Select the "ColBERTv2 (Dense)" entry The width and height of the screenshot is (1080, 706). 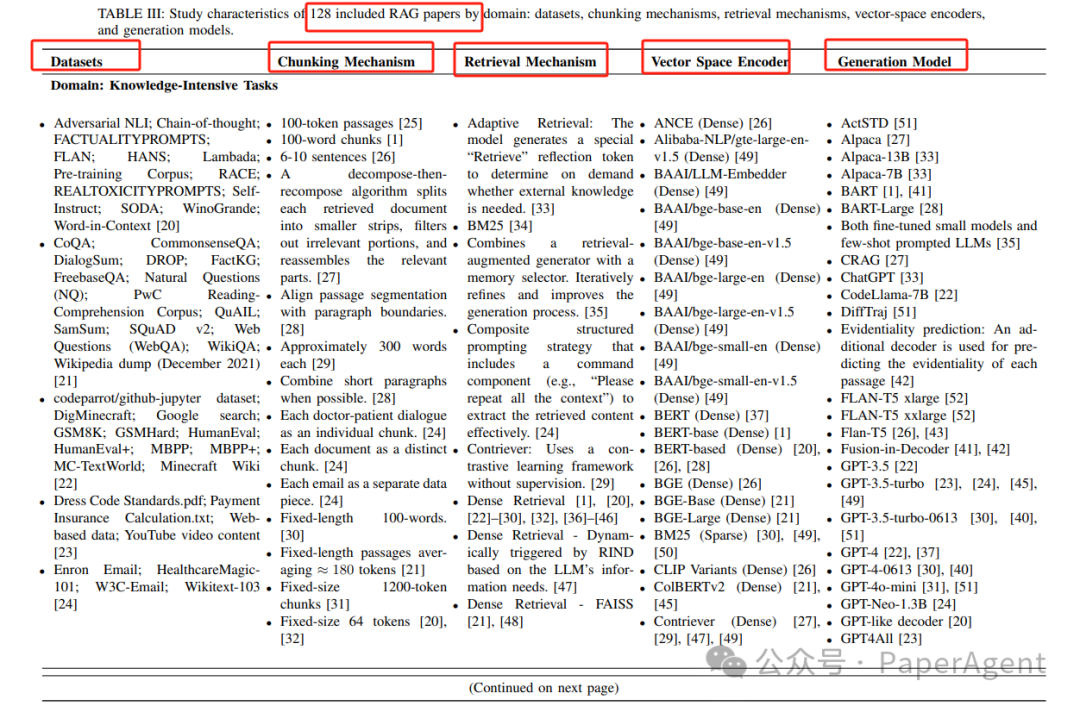pos(736,595)
